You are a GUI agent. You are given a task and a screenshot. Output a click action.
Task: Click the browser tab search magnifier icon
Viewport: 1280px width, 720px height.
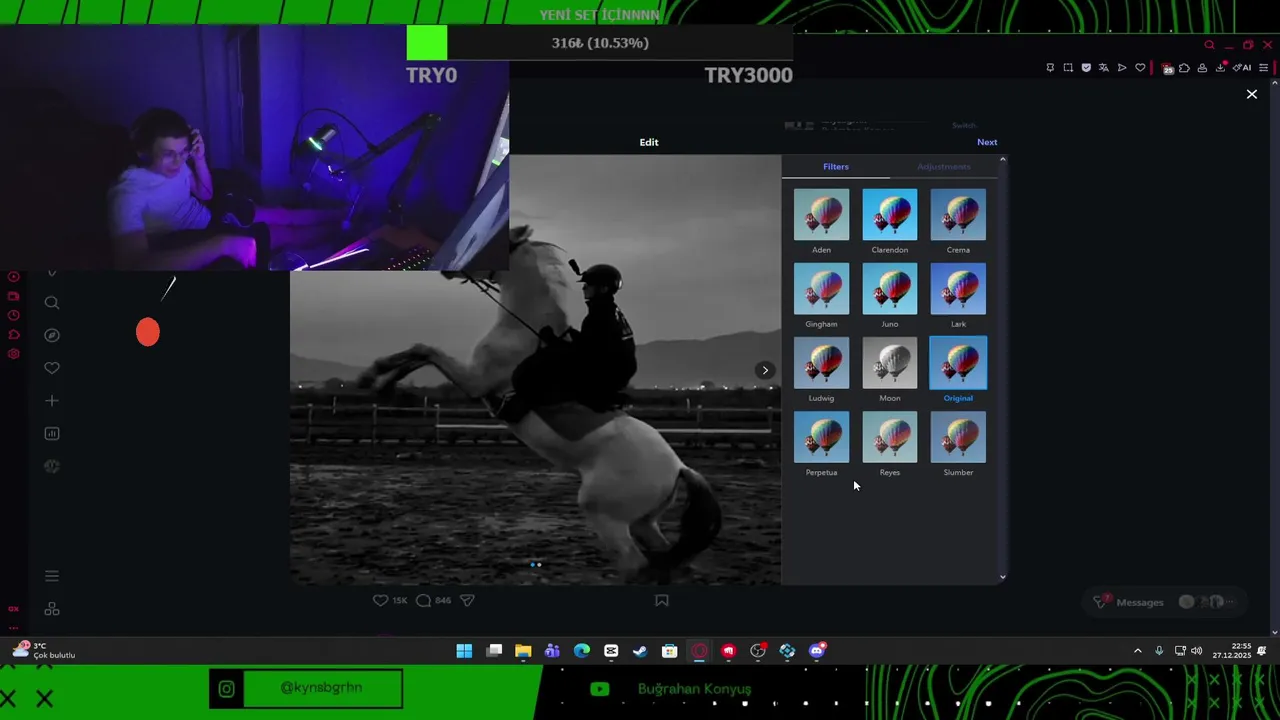[1209, 45]
